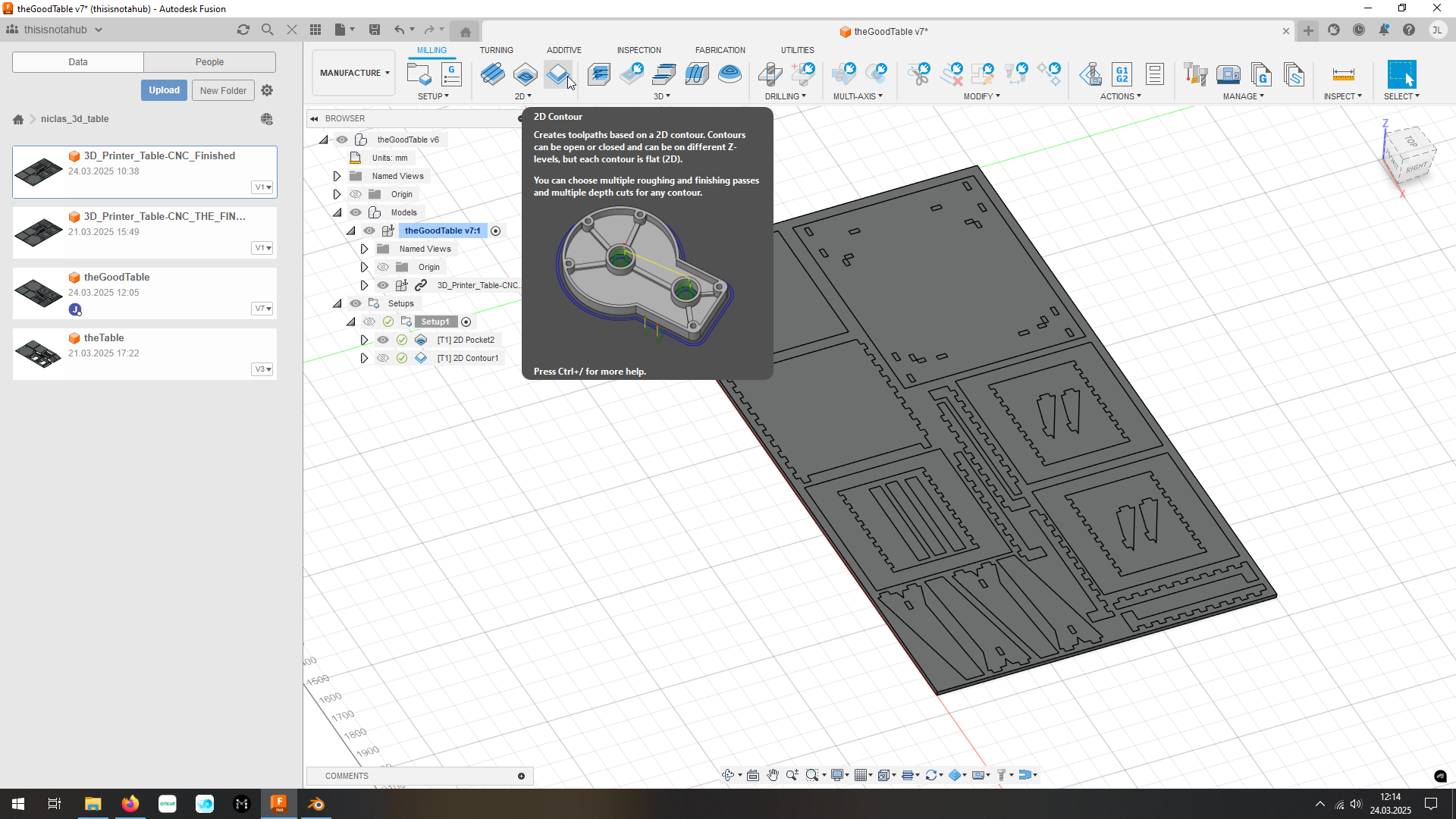The width and height of the screenshot is (1456, 819).
Task: Open the Setup Sheet icon
Action: pyautogui.click(x=1155, y=74)
